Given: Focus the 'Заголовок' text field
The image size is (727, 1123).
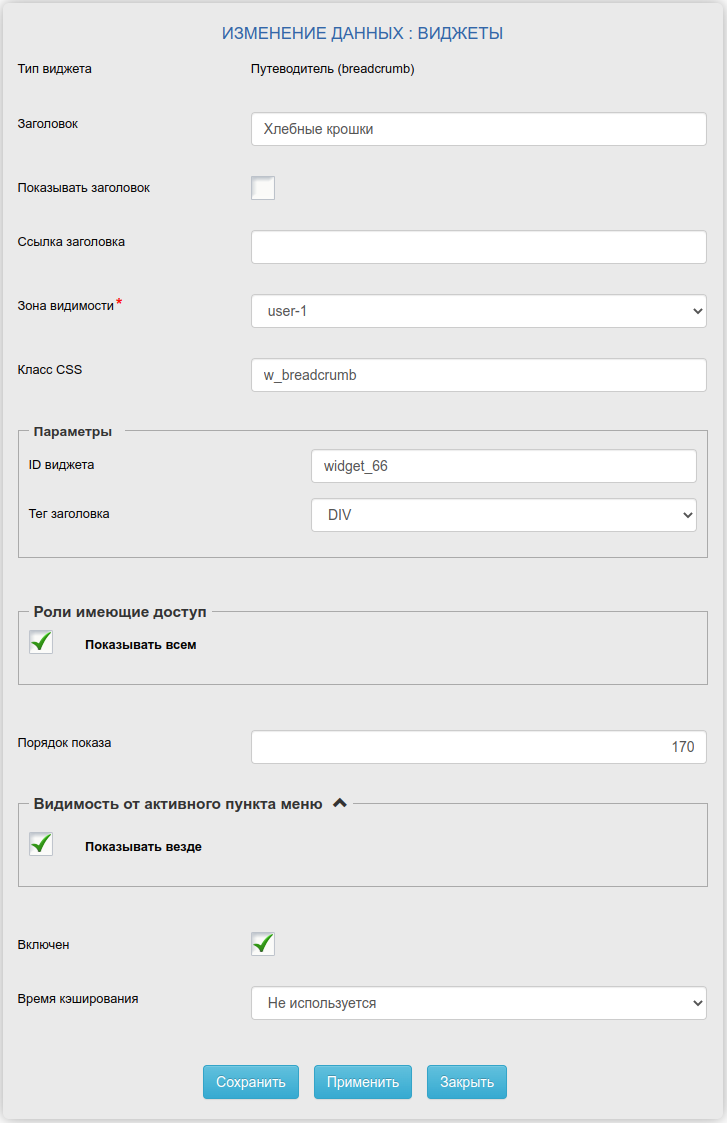Looking at the screenshot, I should click(478, 129).
